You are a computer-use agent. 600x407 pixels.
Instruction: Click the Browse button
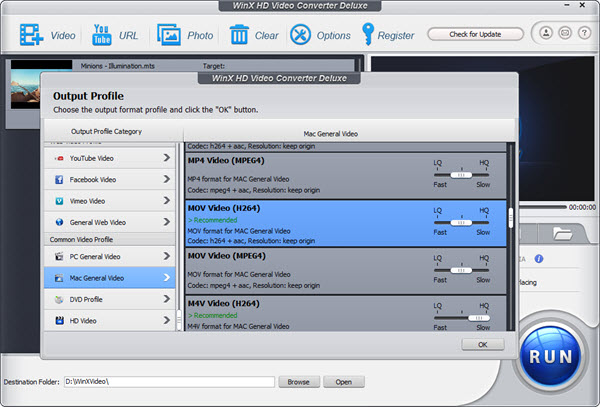(299, 382)
